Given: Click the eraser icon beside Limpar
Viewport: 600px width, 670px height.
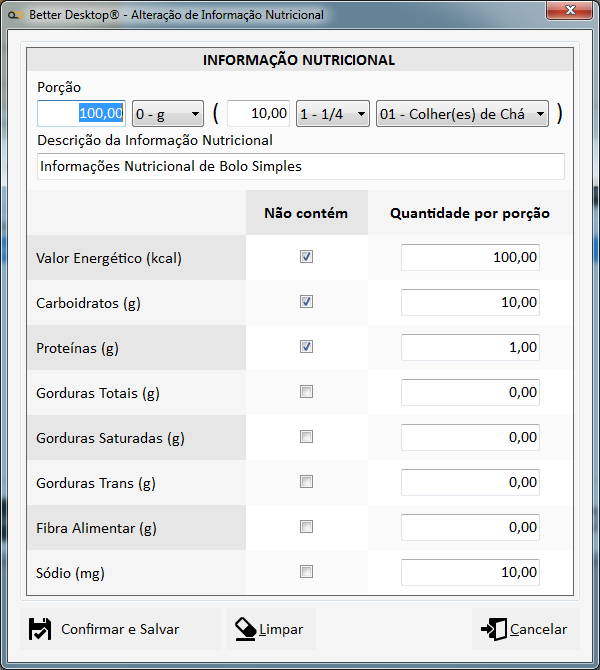Looking at the screenshot, I should pyautogui.click(x=245, y=629).
